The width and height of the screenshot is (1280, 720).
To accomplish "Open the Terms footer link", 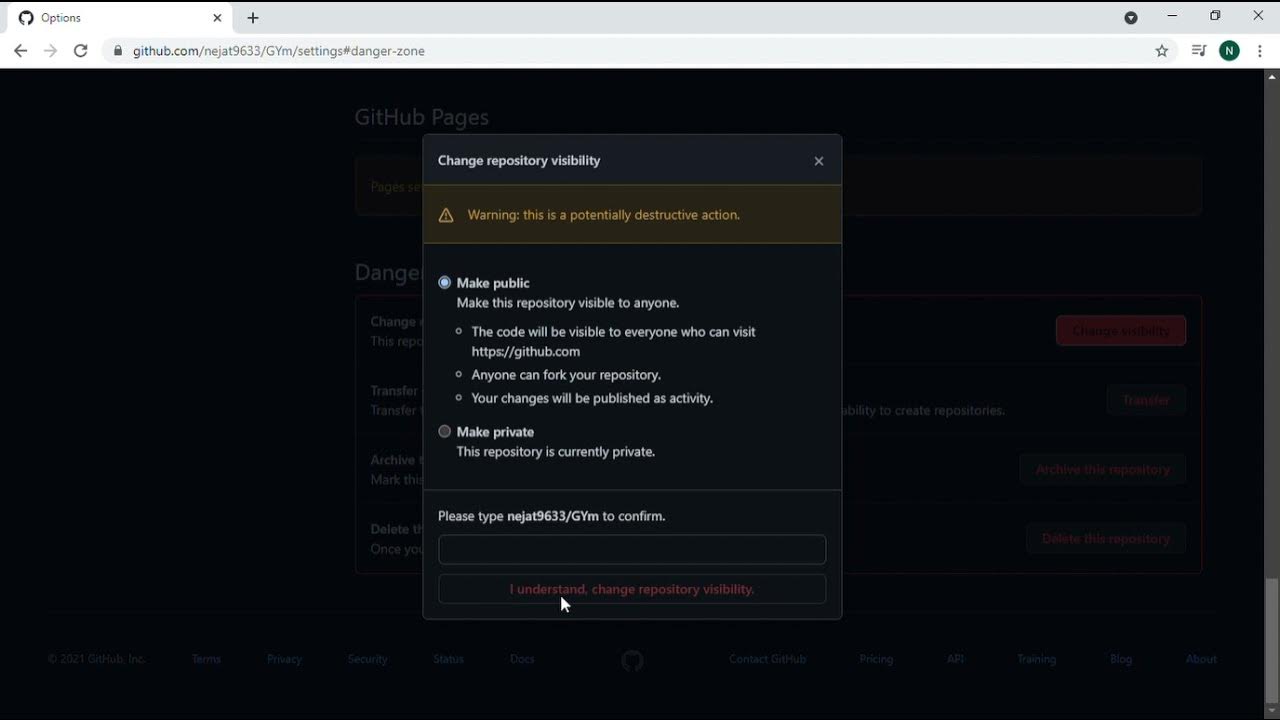I will pos(206,659).
